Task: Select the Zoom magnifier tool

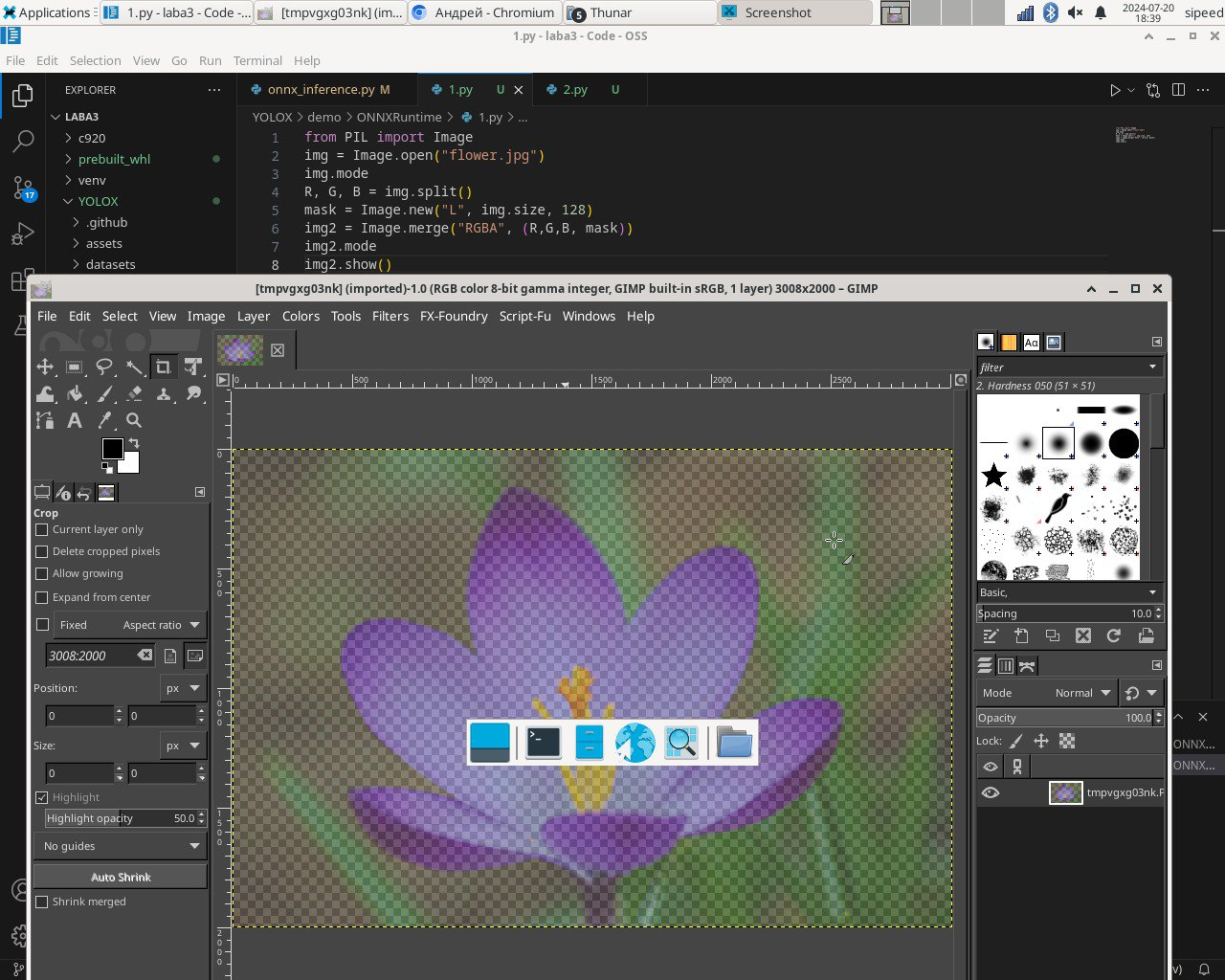Action: coord(134,420)
